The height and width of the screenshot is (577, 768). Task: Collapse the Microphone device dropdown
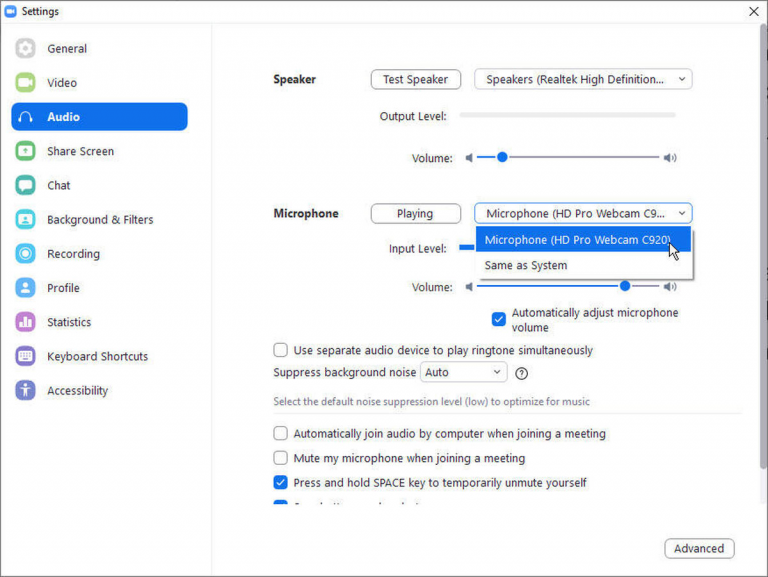(x=583, y=214)
